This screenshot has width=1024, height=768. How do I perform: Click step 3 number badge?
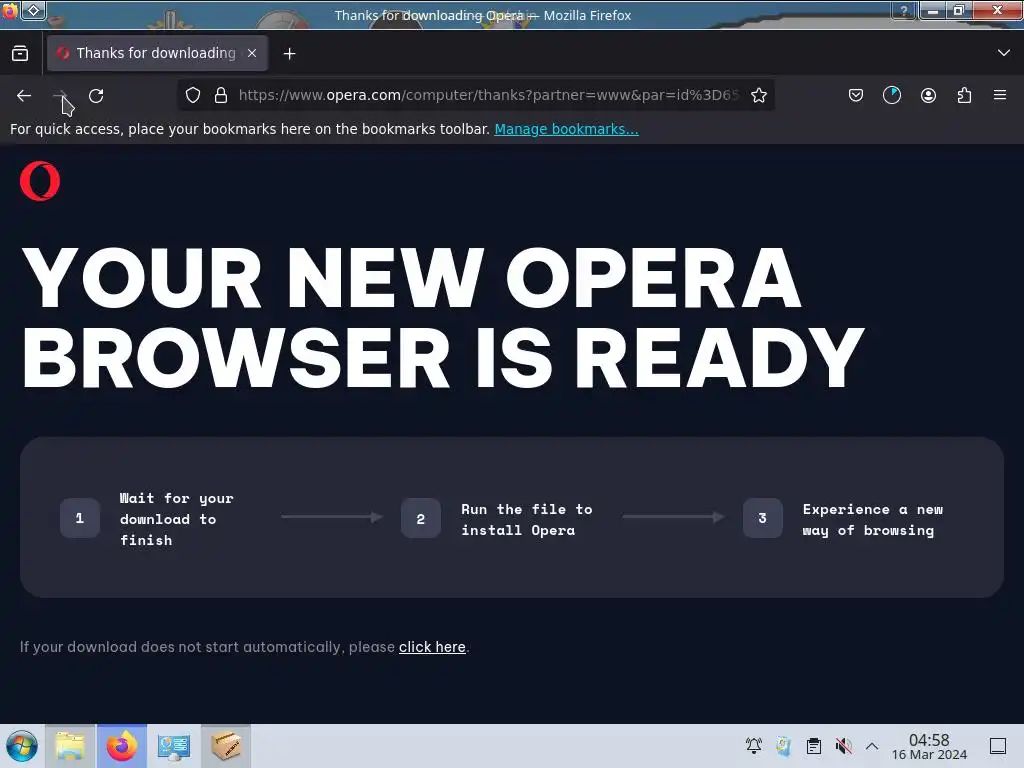coord(763,518)
